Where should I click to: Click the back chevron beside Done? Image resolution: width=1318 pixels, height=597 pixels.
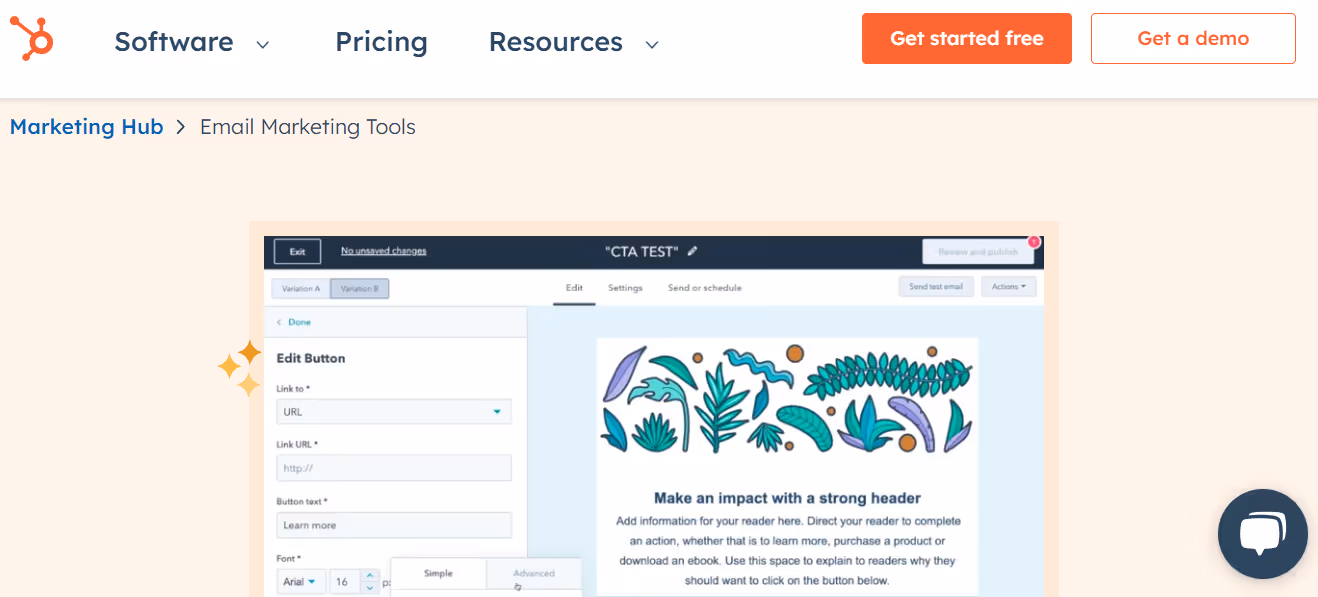pyautogui.click(x=279, y=322)
